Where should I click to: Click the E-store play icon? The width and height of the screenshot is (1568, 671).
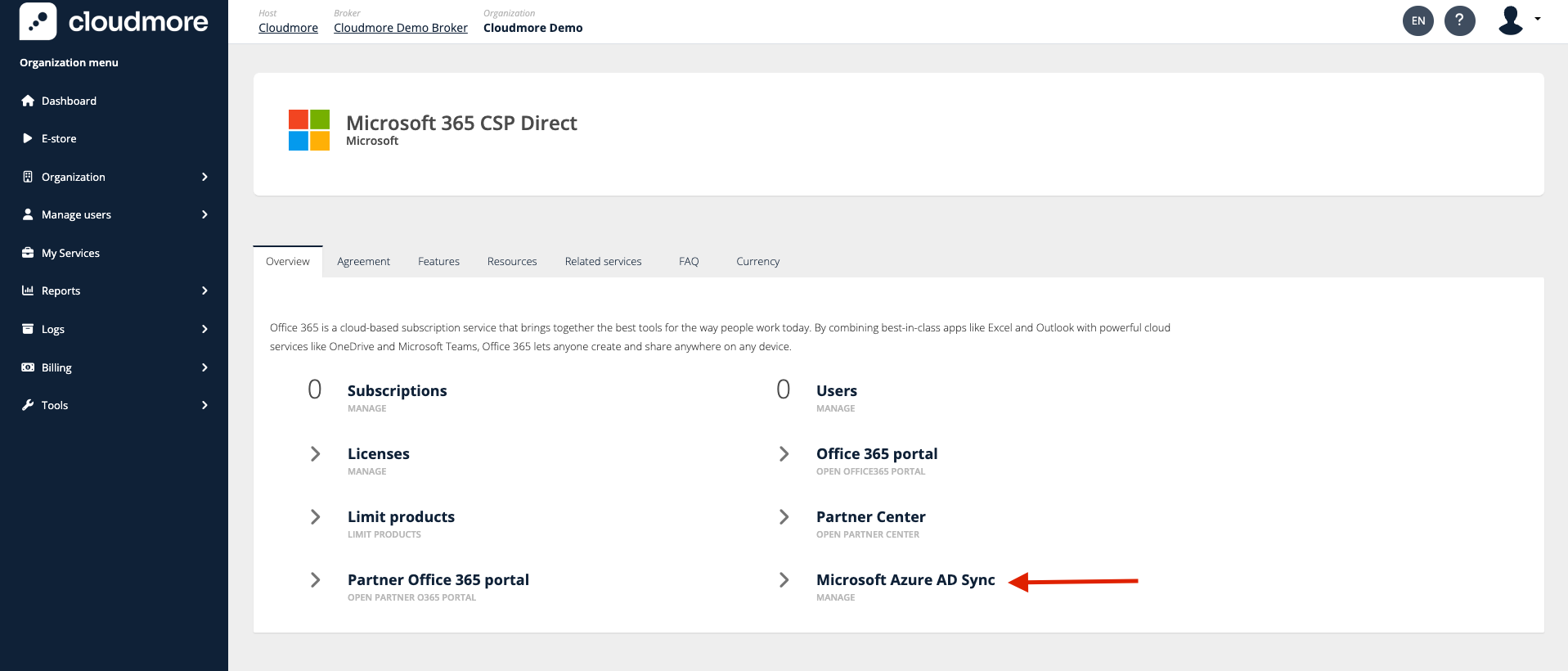pyautogui.click(x=28, y=138)
